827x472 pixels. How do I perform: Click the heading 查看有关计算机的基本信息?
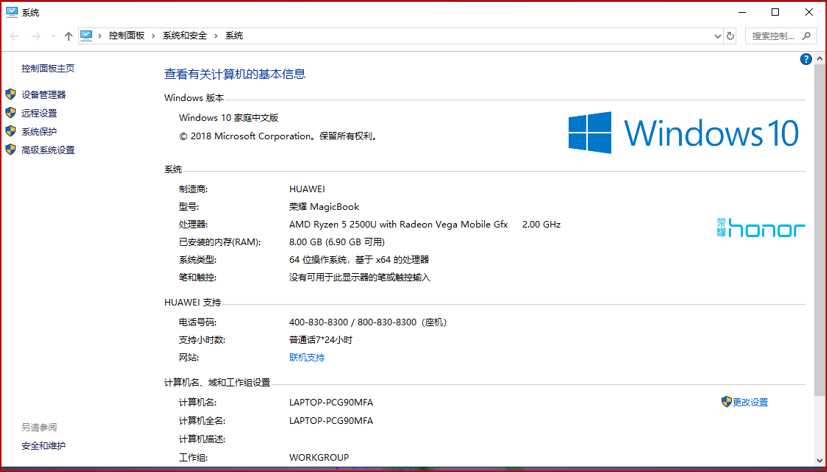tap(235, 74)
